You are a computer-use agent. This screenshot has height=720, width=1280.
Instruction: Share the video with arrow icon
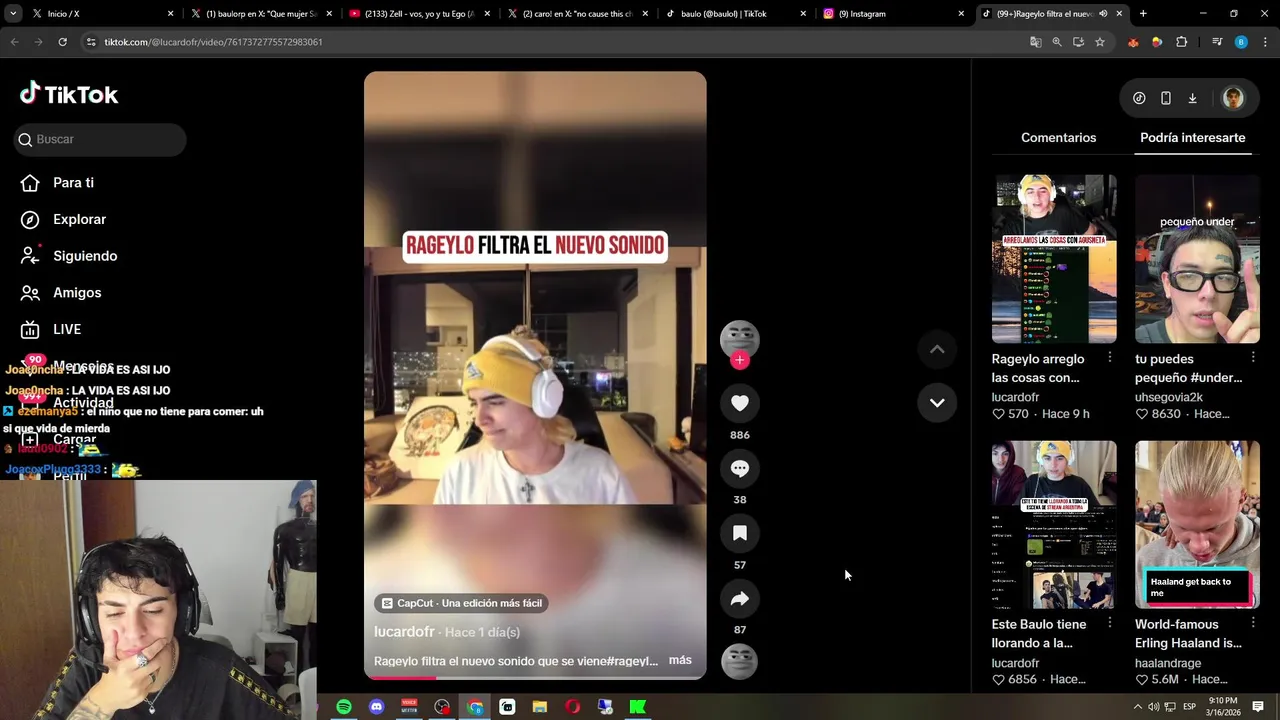click(x=740, y=598)
